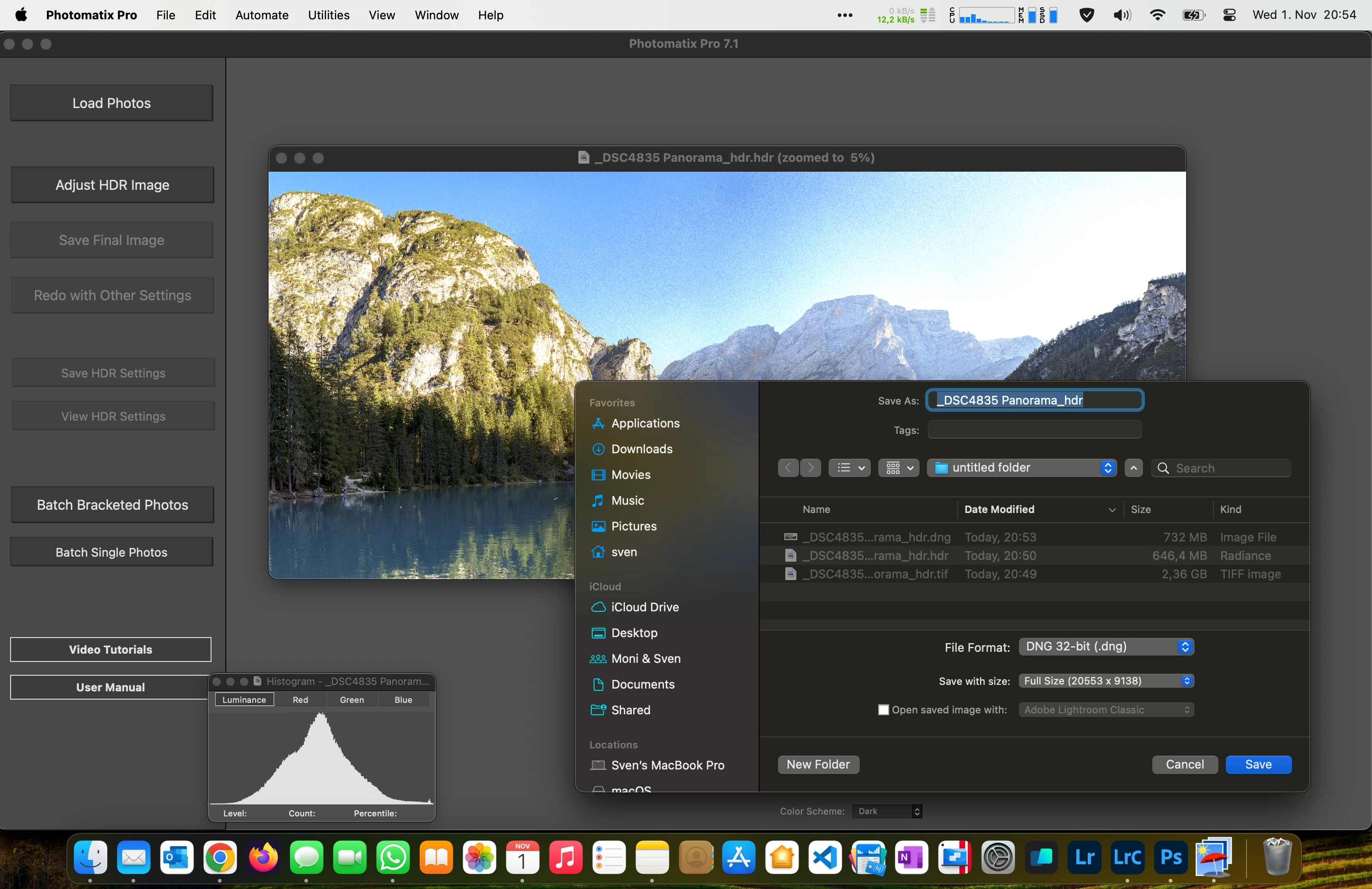This screenshot has width=1372, height=889.
Task: Open the icon grouping view button
Action: (x=898, y=468)
